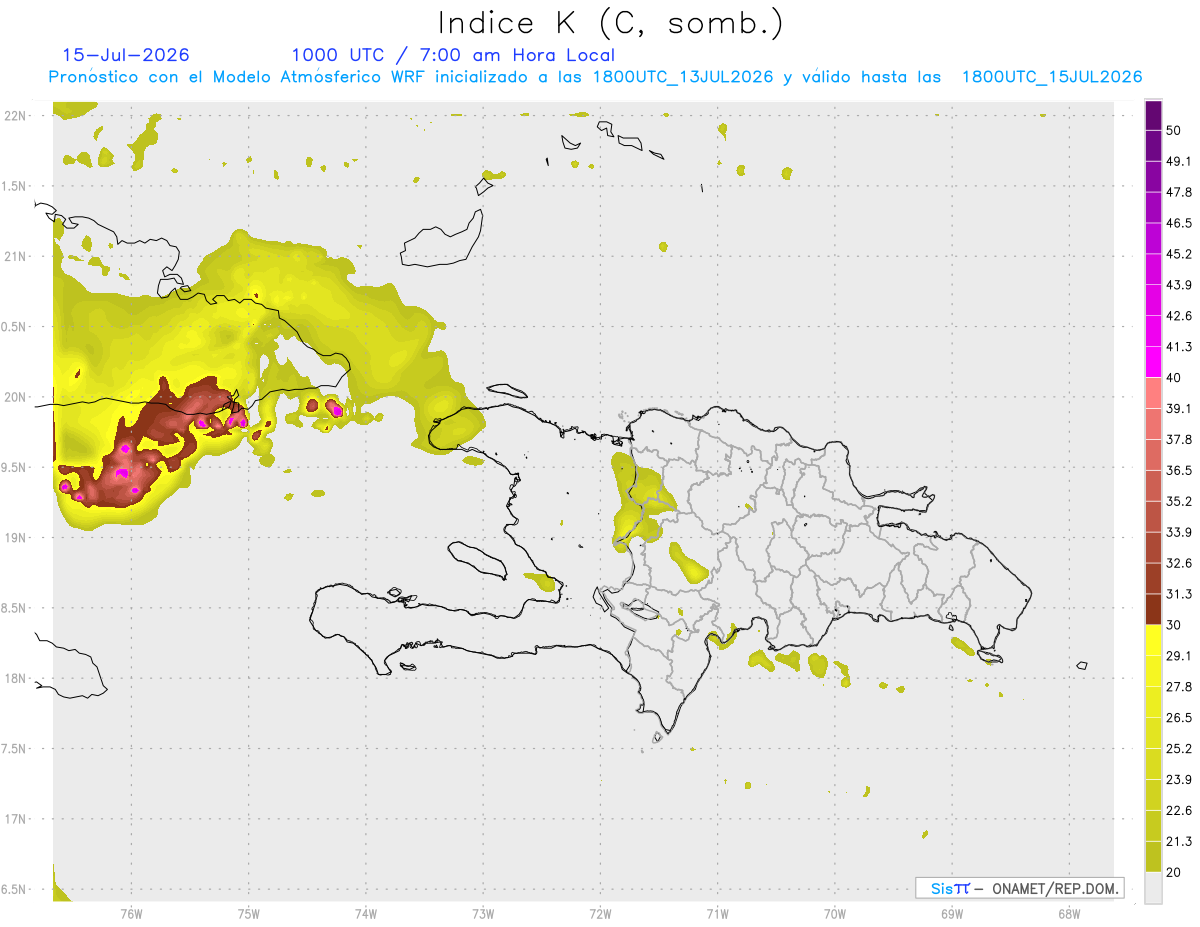The height and width of the screenshot is (927, 1200).
Task: Select the swatch between 45.2 and 46.5
Action: click(1154, 239)
